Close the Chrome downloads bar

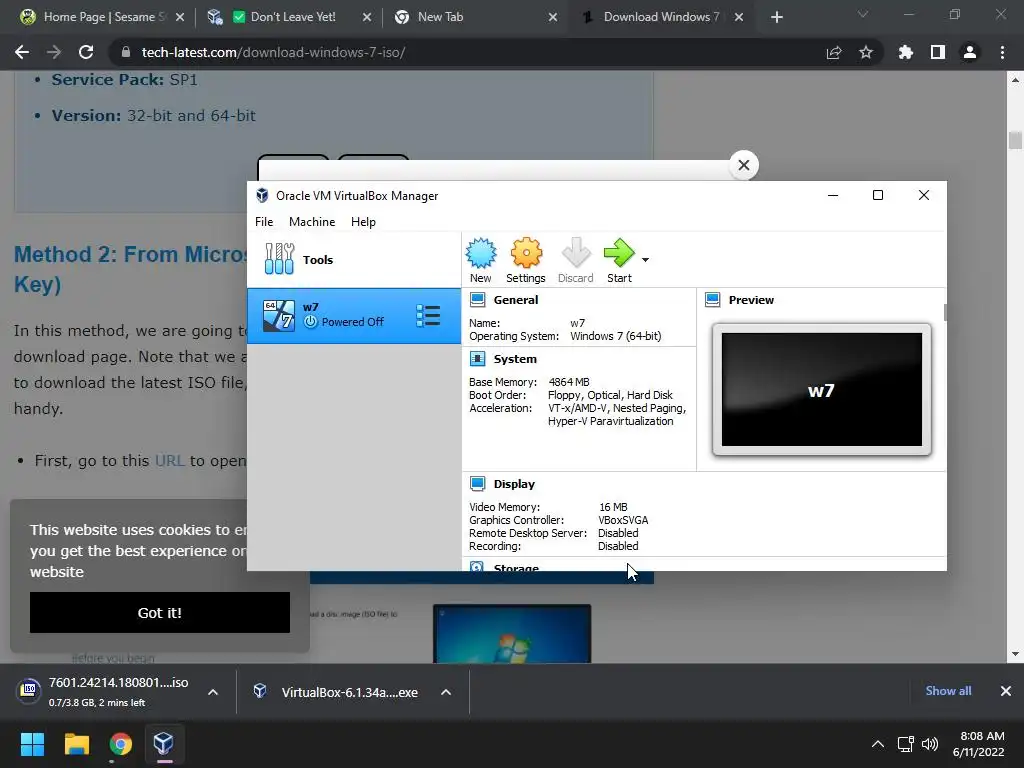click(1006, 691)
